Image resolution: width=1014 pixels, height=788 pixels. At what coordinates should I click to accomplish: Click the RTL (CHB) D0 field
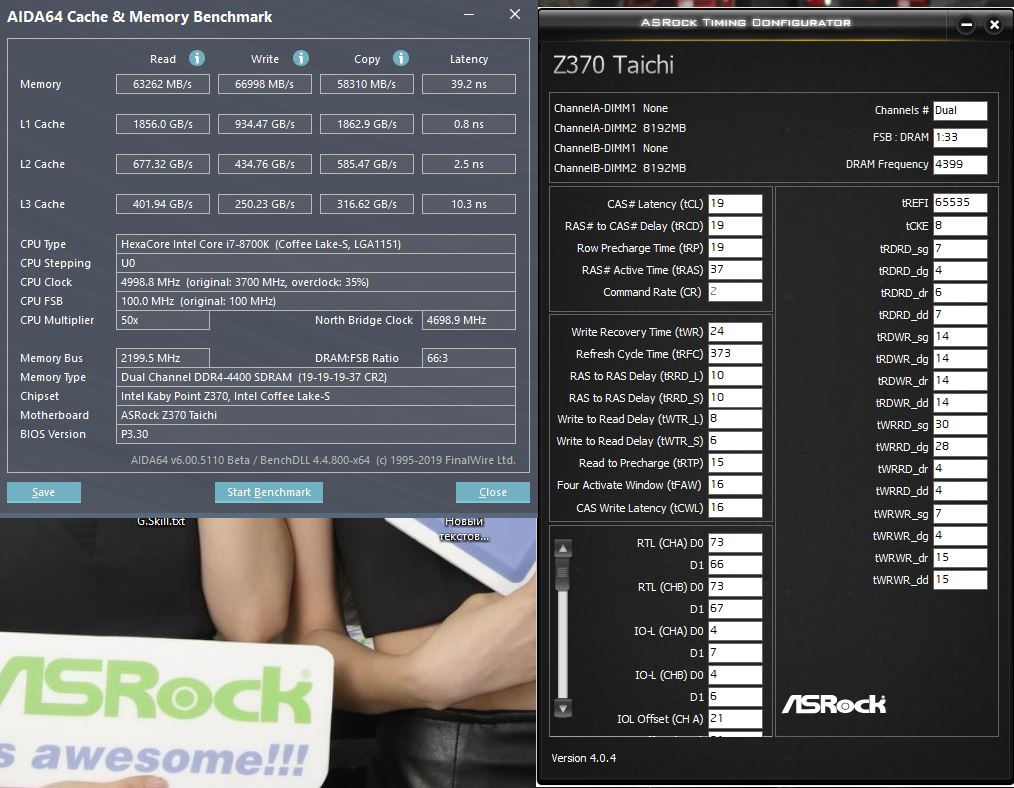(x=735, y=587)
